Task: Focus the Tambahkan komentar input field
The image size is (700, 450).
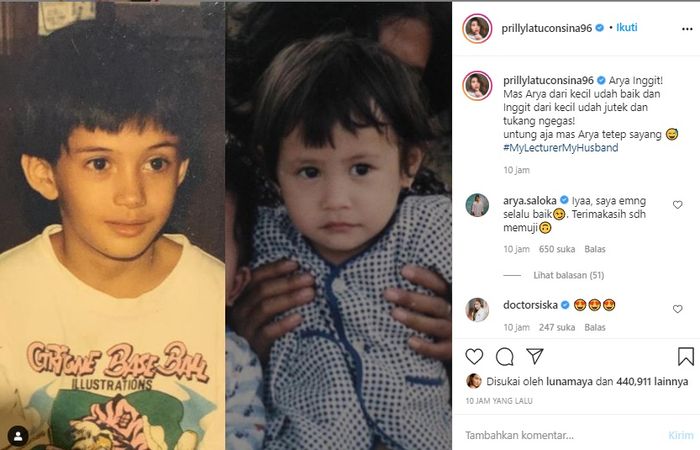Action: coord(562,435)
